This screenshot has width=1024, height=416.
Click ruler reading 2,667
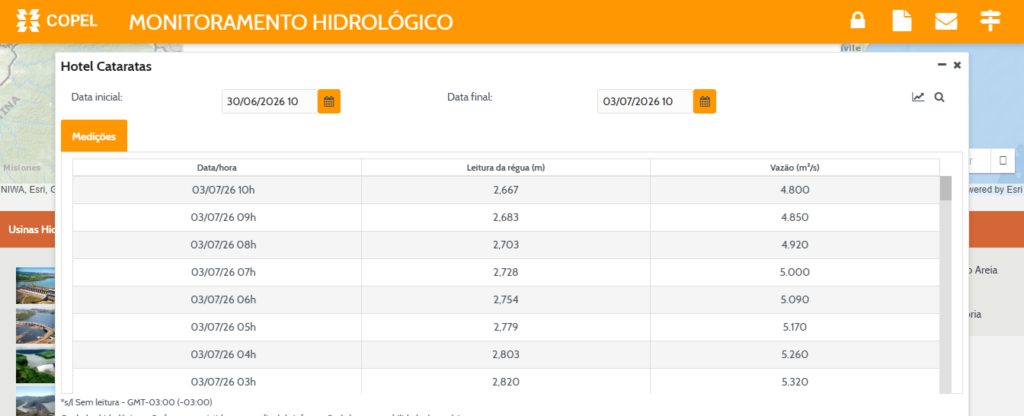point(506,190)
